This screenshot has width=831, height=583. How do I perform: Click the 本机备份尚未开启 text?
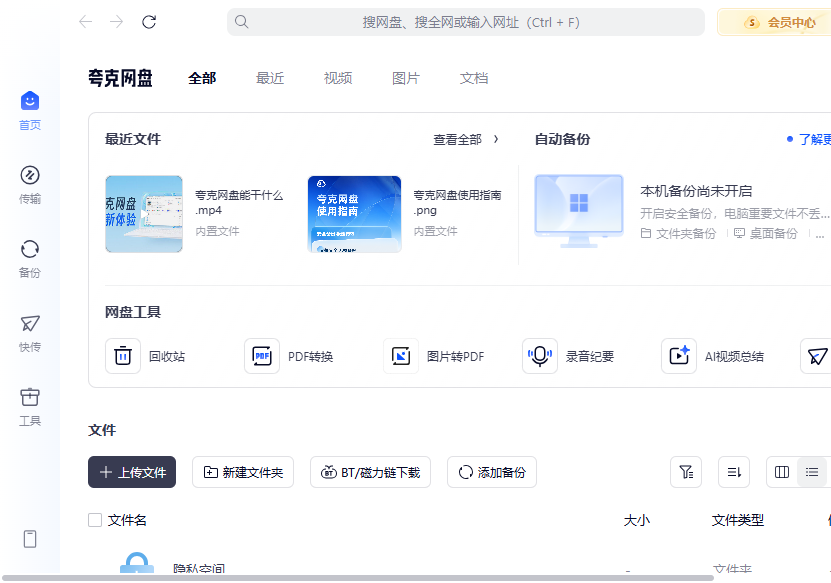(x=696, y=191)
